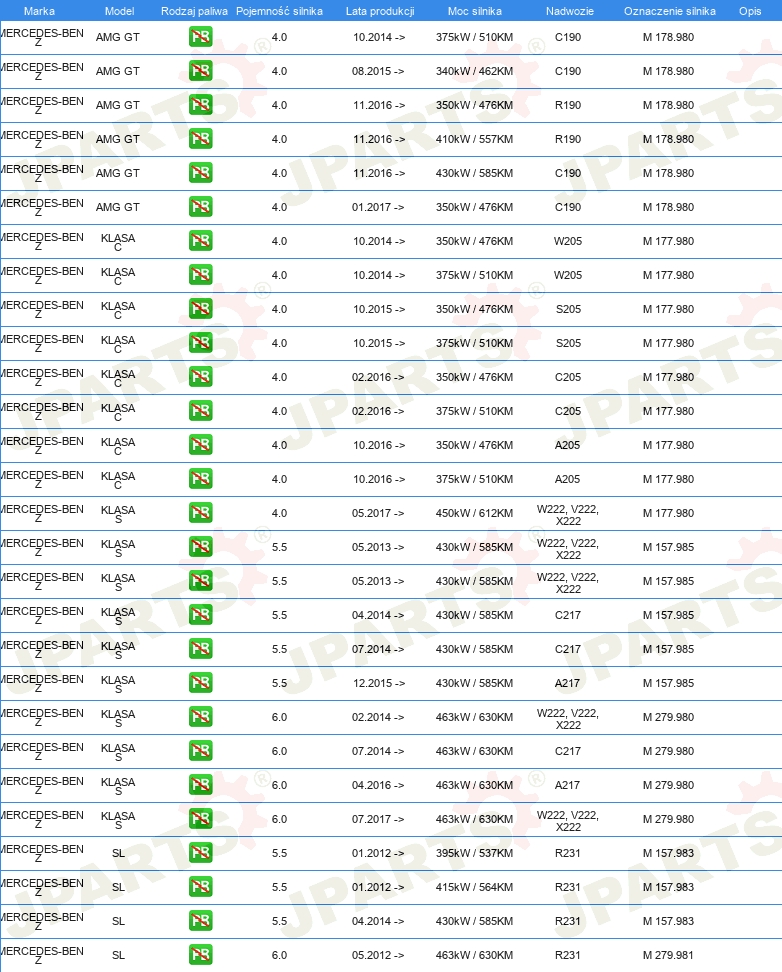Click the fuel icon in the A205 375kW / 510KM row
Viewport: 782px width, 972px height.
pos(200,479)
